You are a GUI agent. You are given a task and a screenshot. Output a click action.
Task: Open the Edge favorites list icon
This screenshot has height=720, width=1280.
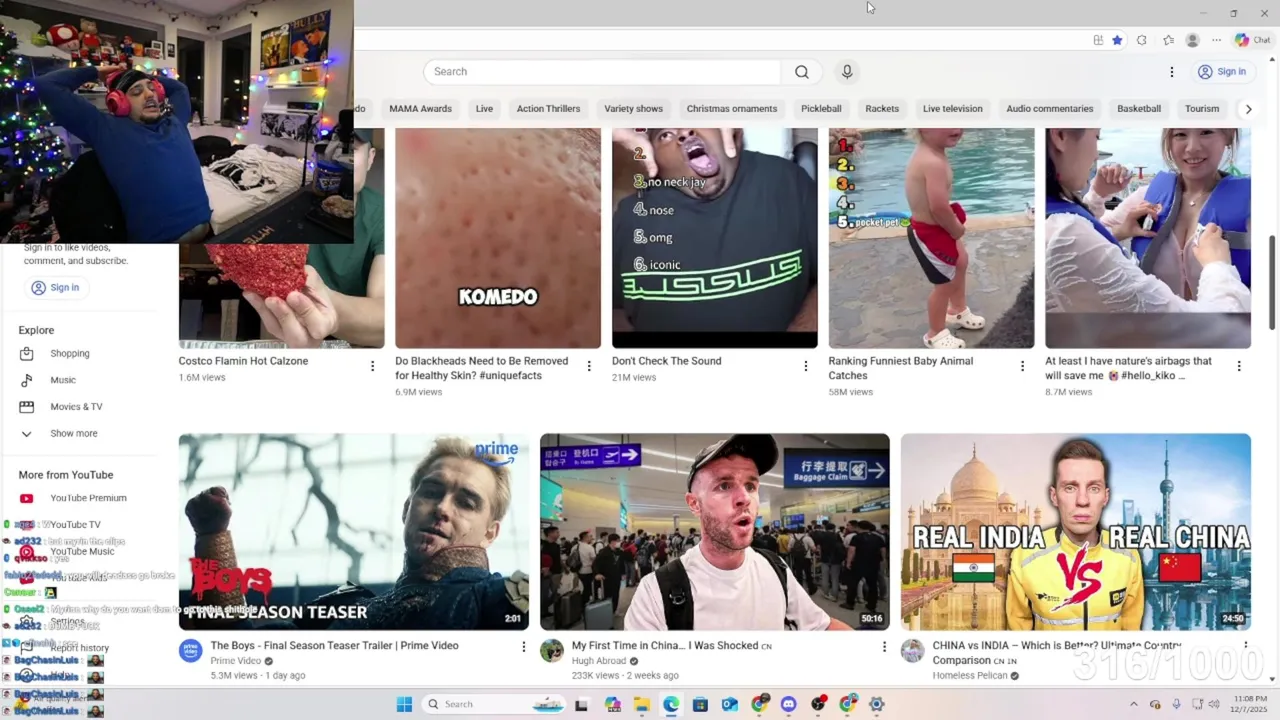tap(1168, 40)
